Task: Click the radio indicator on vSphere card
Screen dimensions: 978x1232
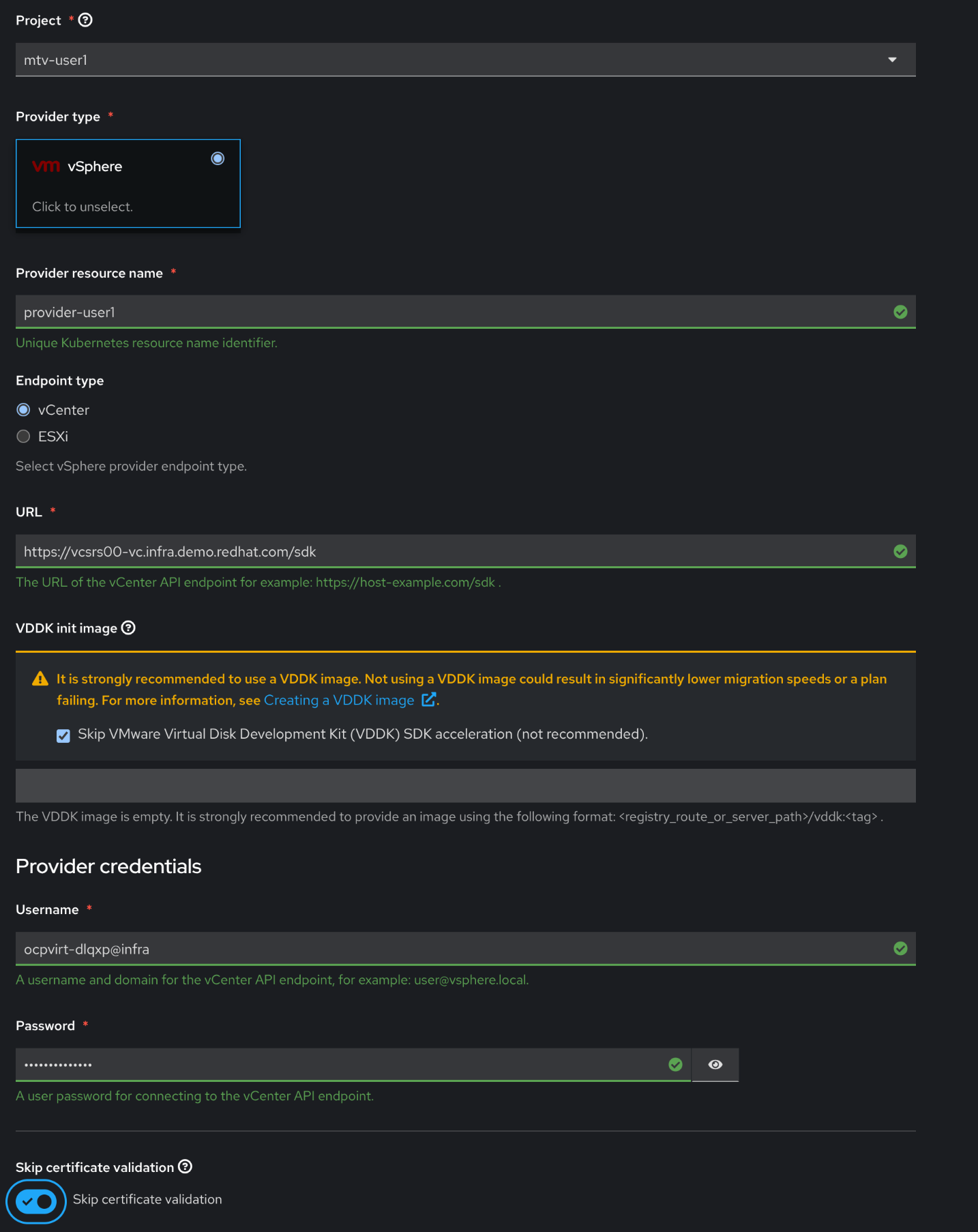Action: [x=218, y=158]
